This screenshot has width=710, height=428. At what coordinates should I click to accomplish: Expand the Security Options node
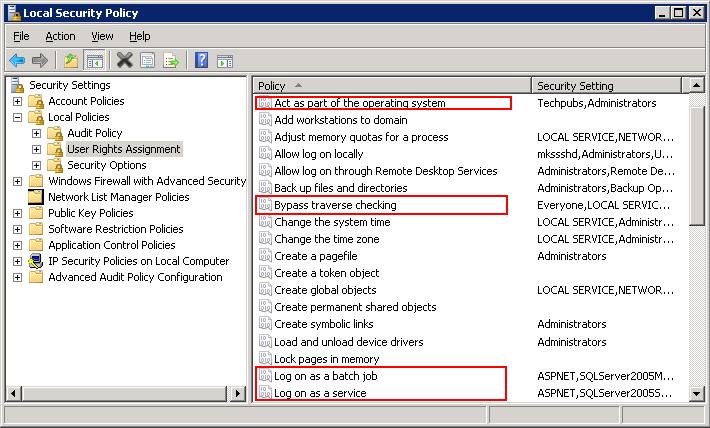36,165
